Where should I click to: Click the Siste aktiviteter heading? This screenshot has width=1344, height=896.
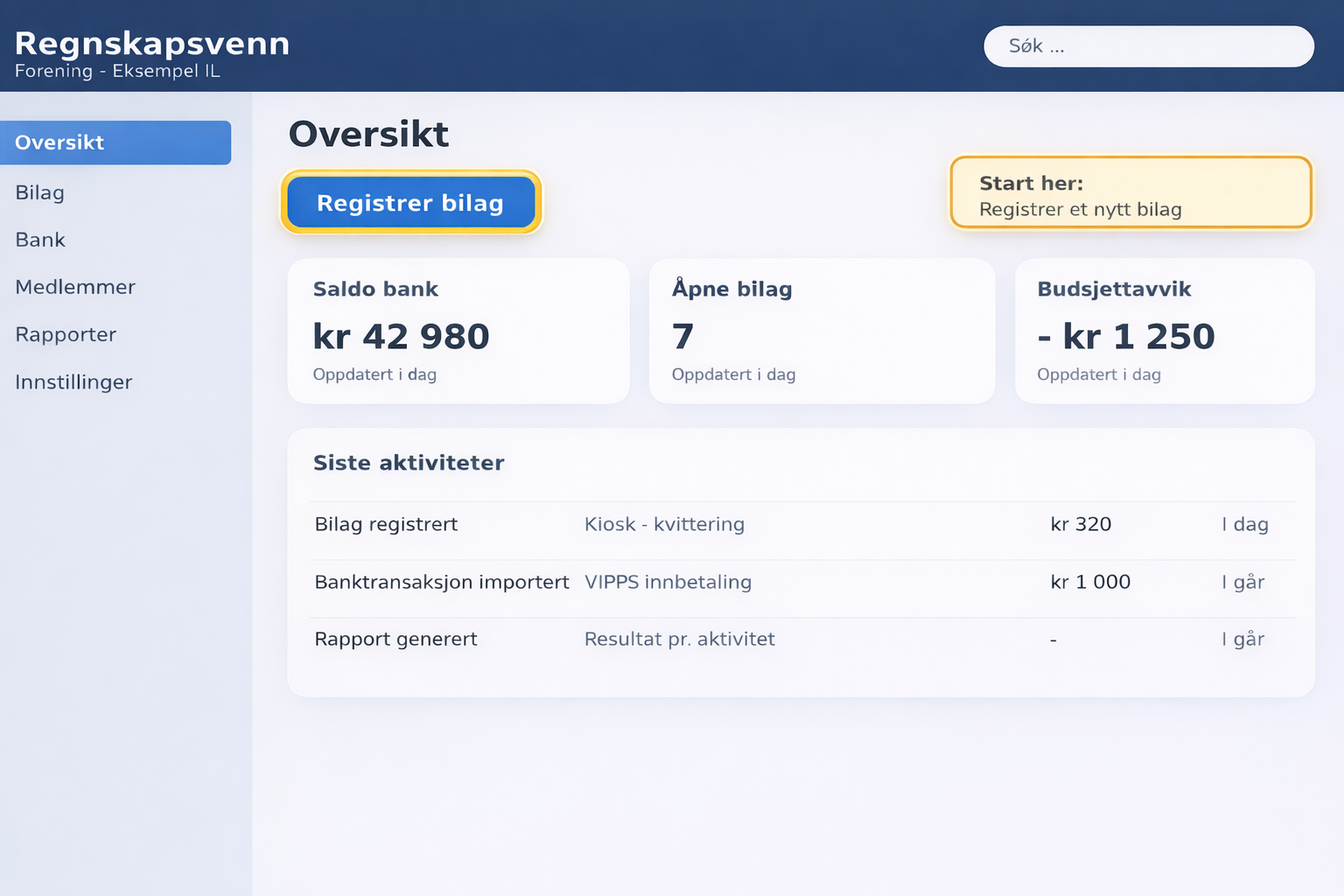pos(409,463)
